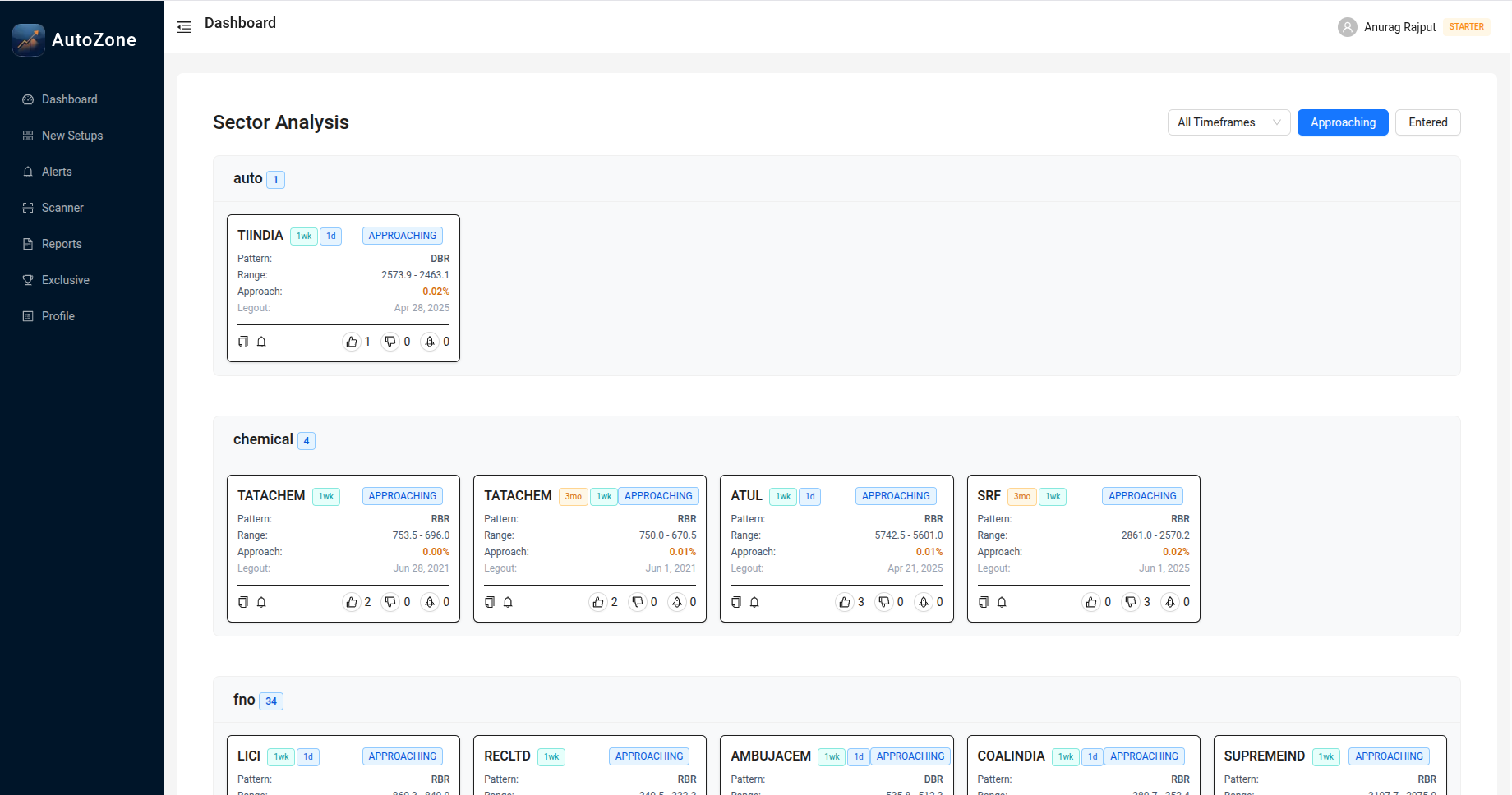Select the Approaching filter button
This screenshot has height=795, width=1512.
point(1343,122)
